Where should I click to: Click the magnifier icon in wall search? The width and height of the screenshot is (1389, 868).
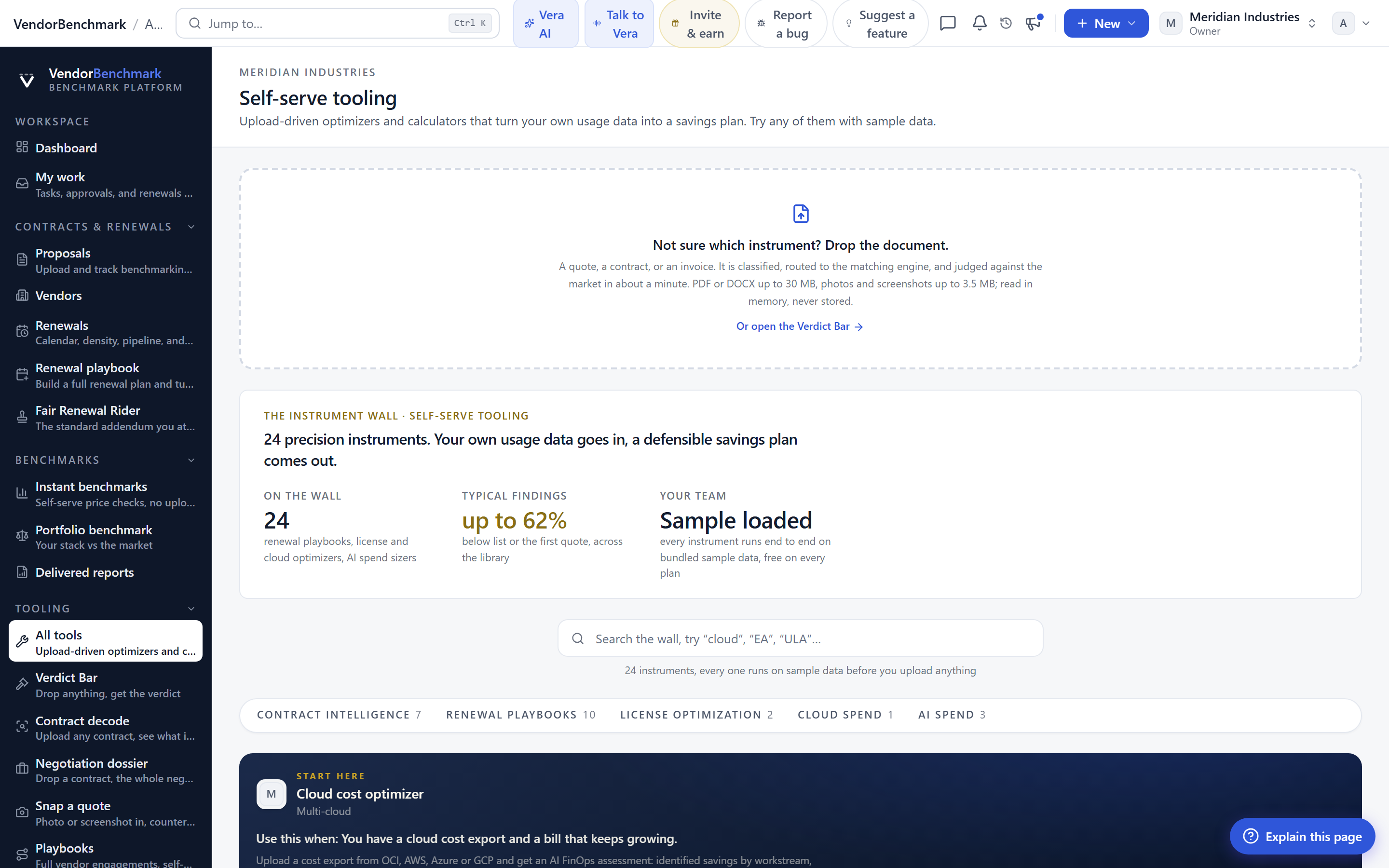[x=578, y=638]
